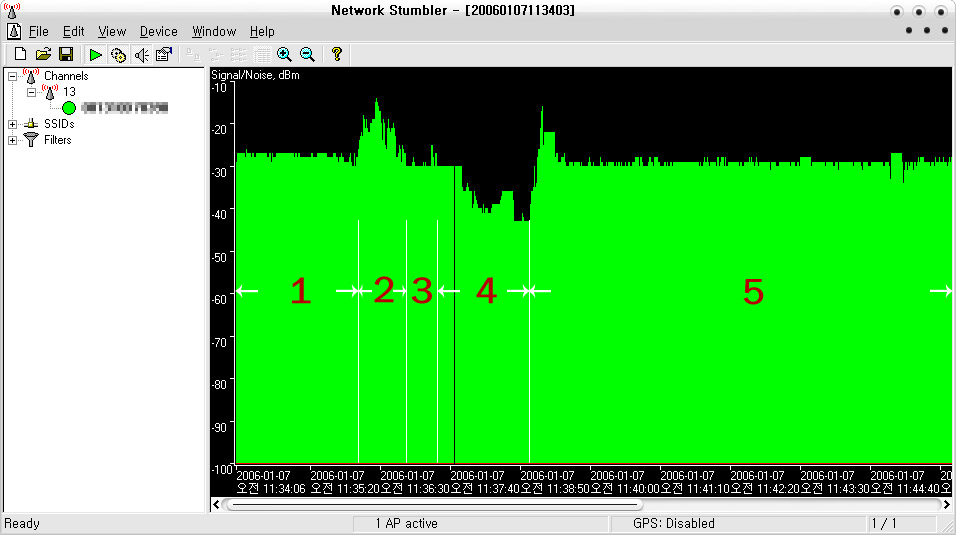Expand the Filters tree node

(12, 140)
